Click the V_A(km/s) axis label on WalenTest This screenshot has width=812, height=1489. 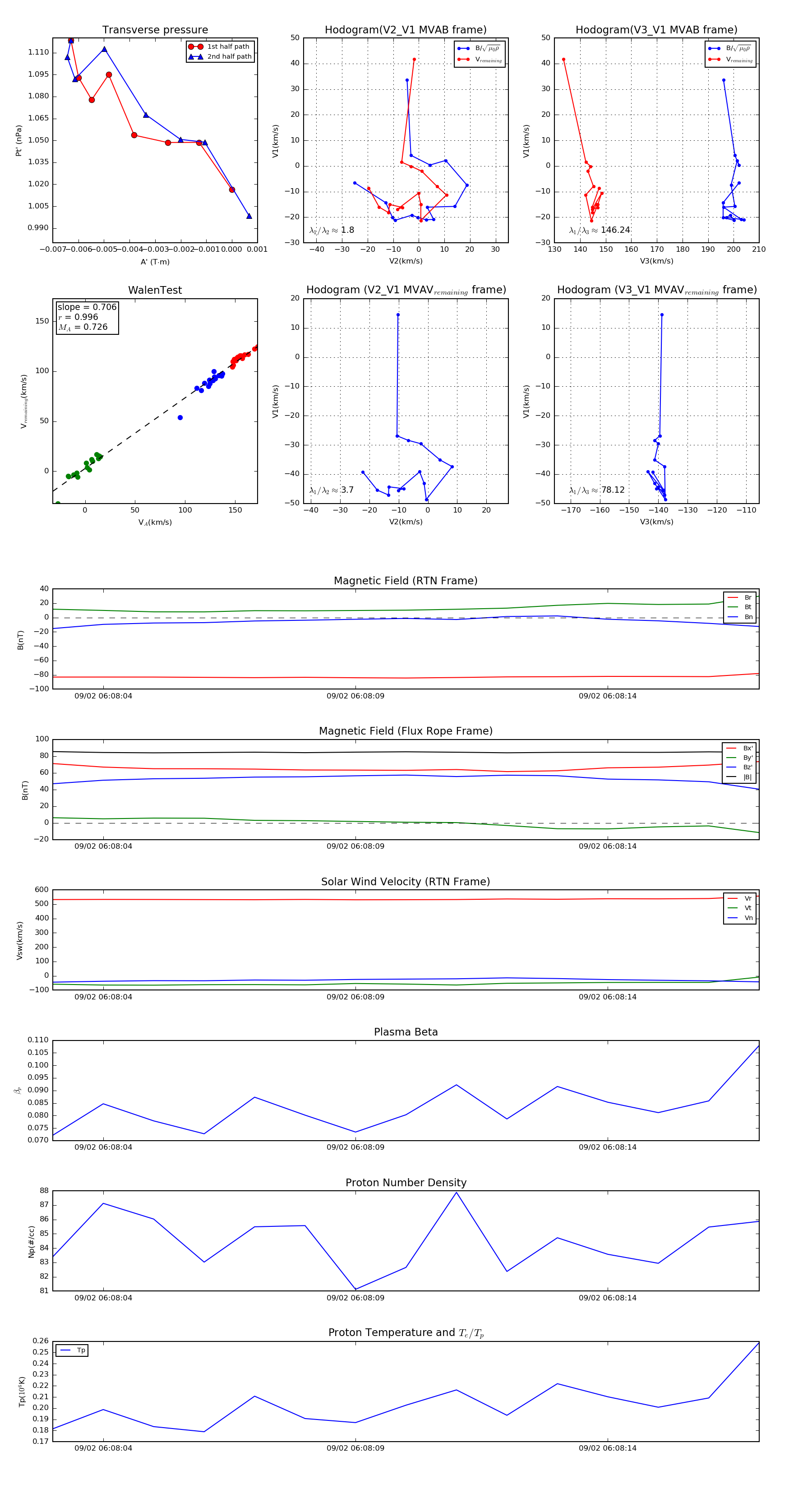[x=155, y=523]
